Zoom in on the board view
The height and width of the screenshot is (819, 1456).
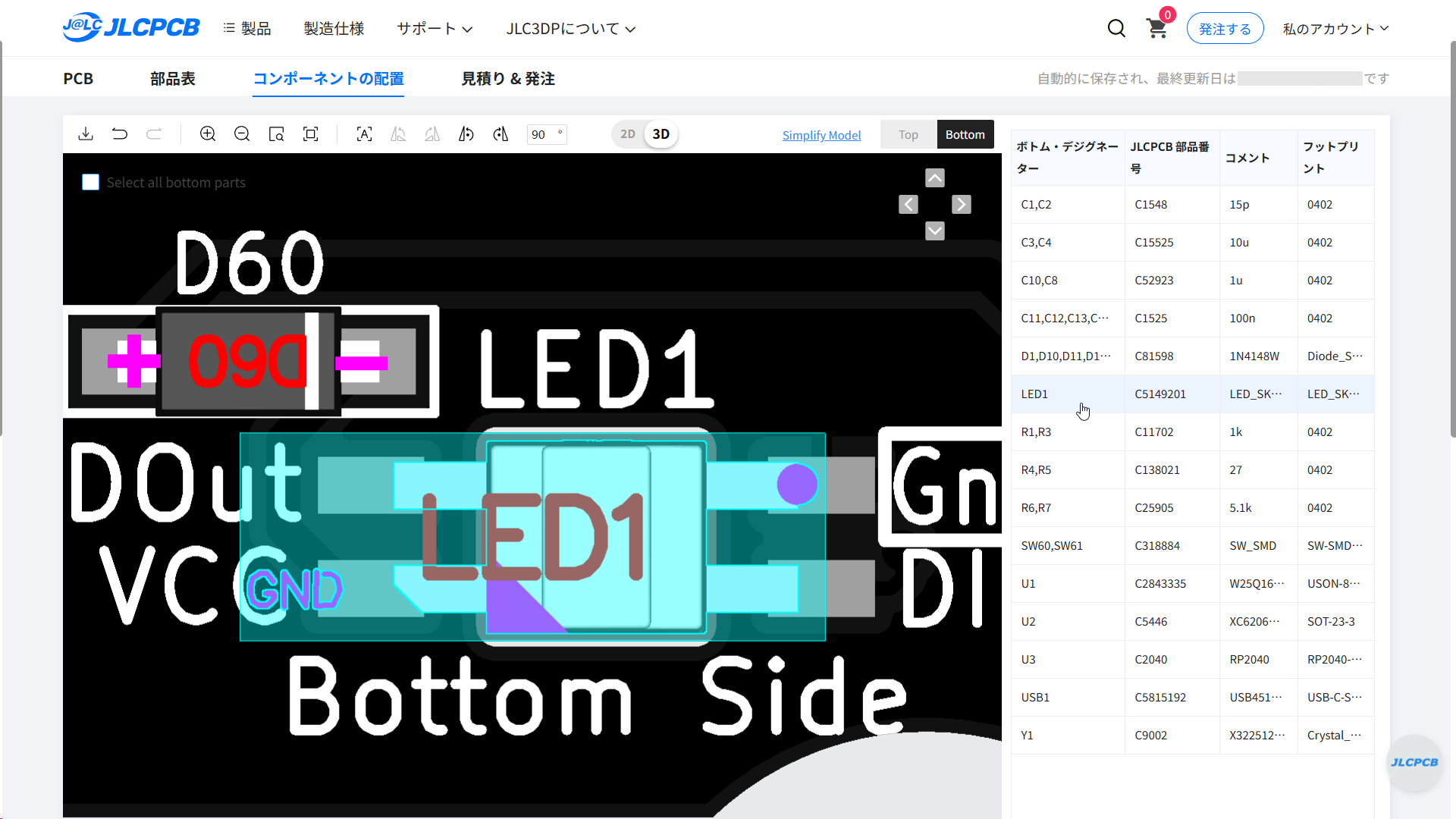coord(208,134)
